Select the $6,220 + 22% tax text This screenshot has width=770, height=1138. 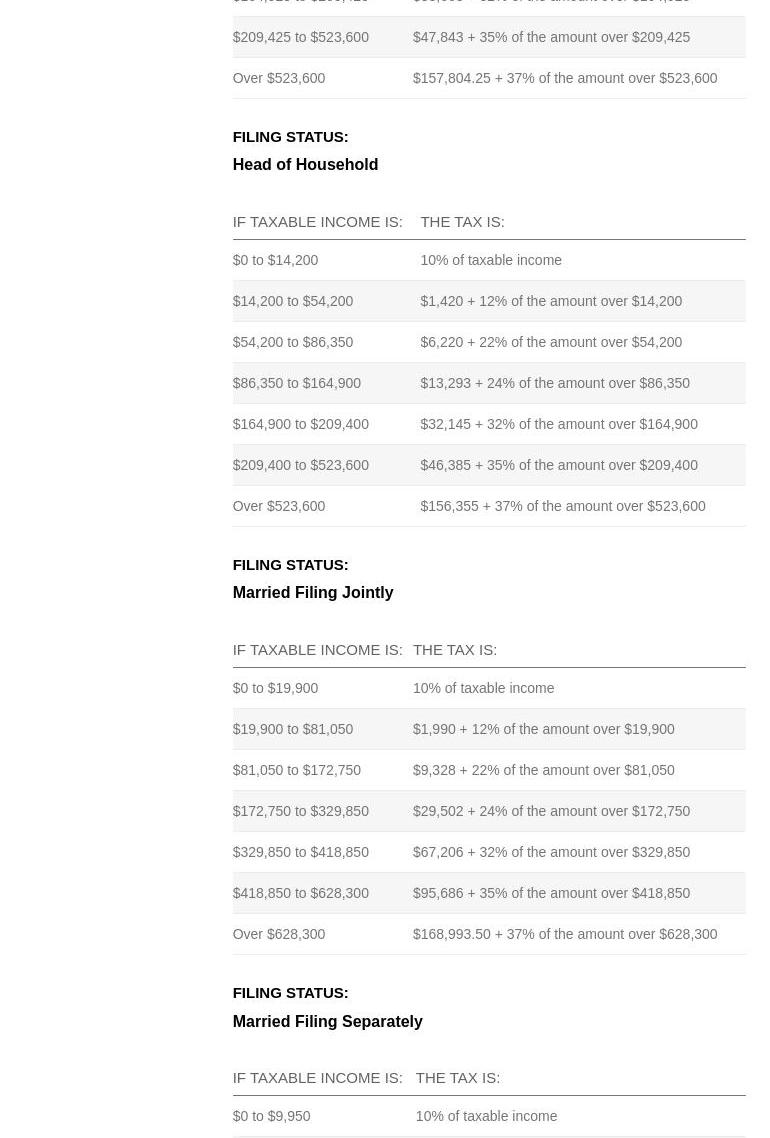(x=550, y=342)
